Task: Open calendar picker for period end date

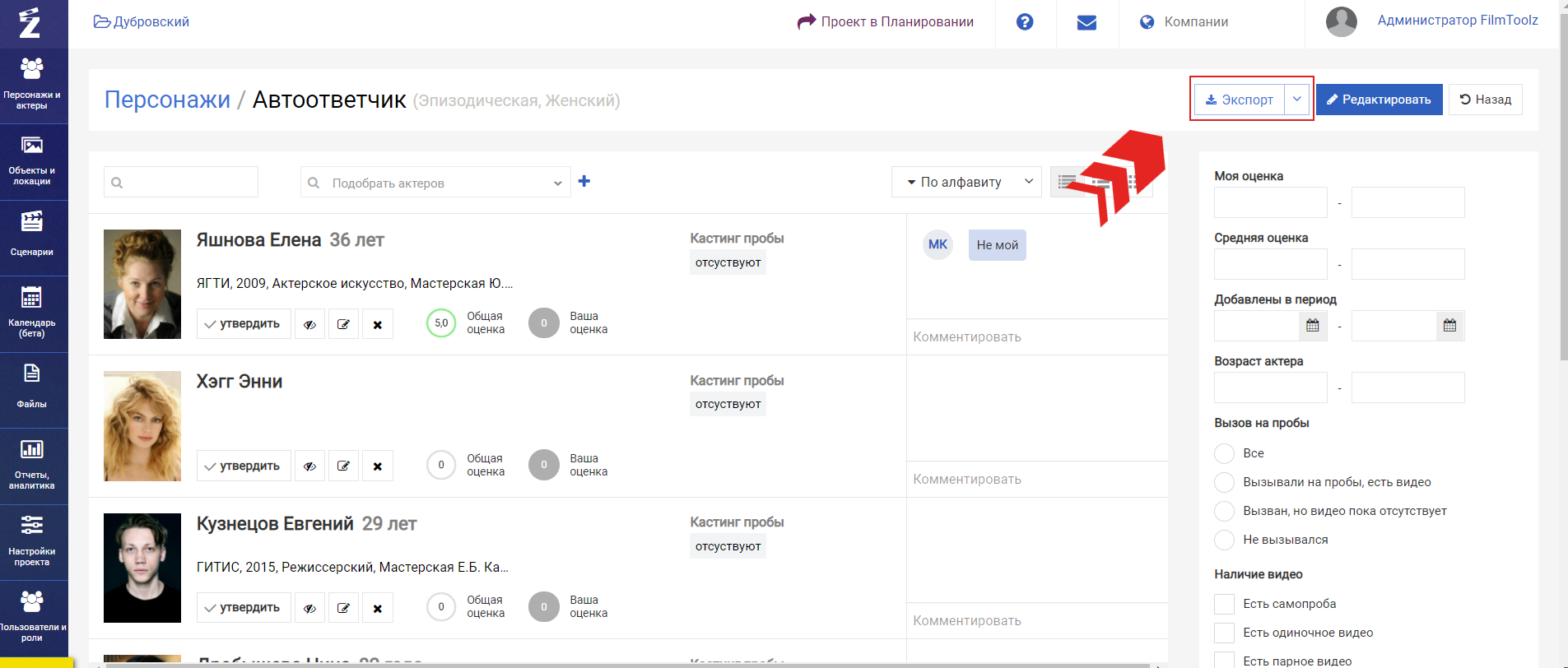Action: [1449, 326]
